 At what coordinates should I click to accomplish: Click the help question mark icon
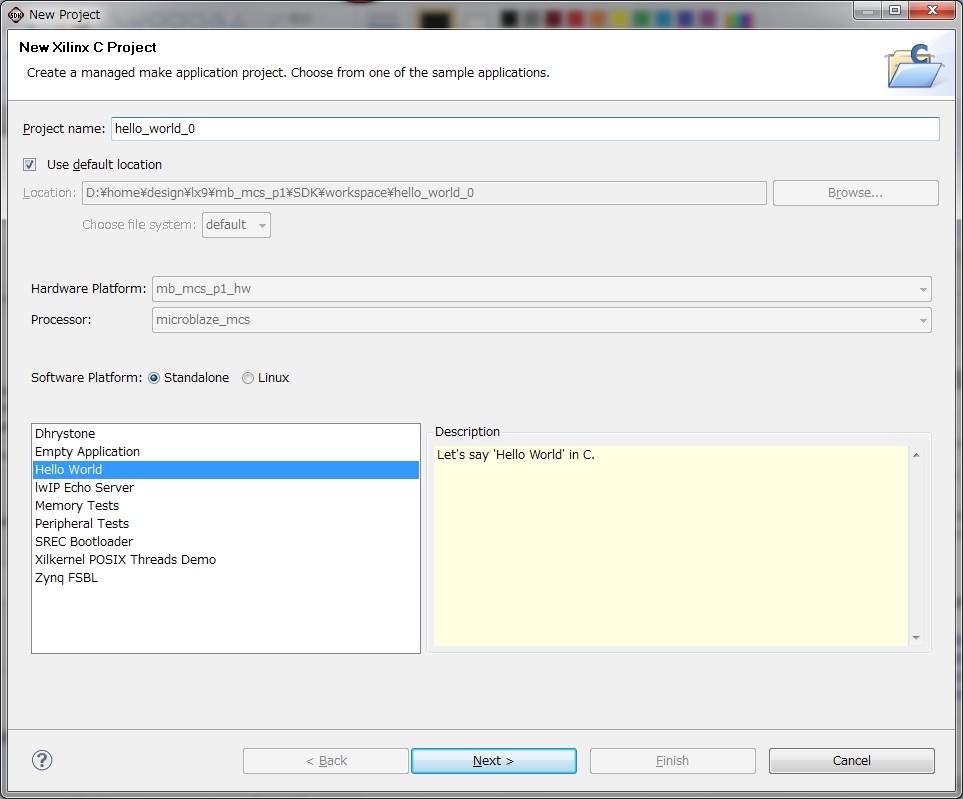(x=42, y=760)
